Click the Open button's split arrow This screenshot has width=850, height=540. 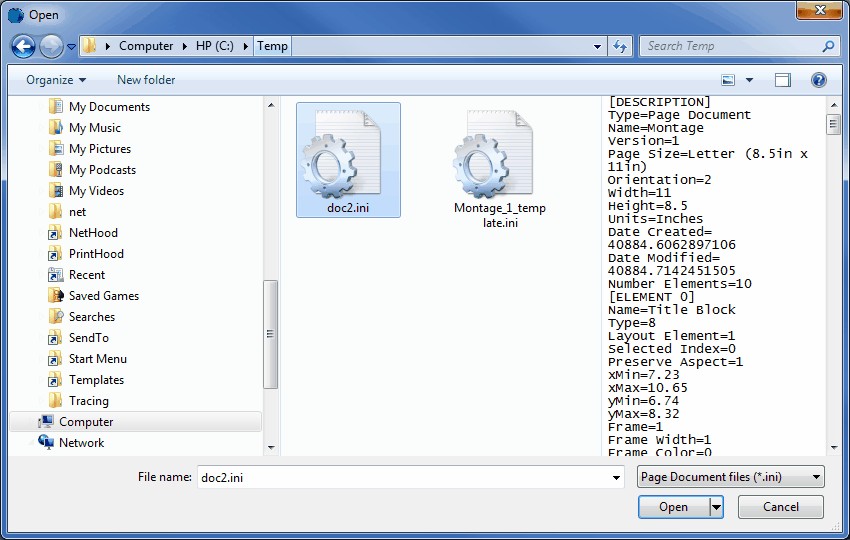tap(716, 507)
